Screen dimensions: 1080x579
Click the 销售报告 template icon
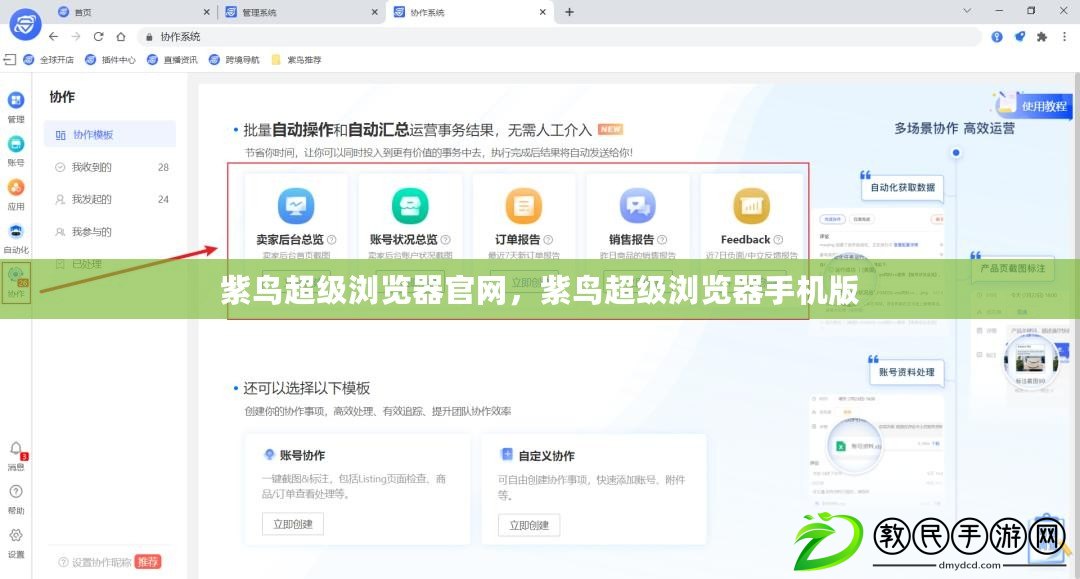(x=637, y=205)
